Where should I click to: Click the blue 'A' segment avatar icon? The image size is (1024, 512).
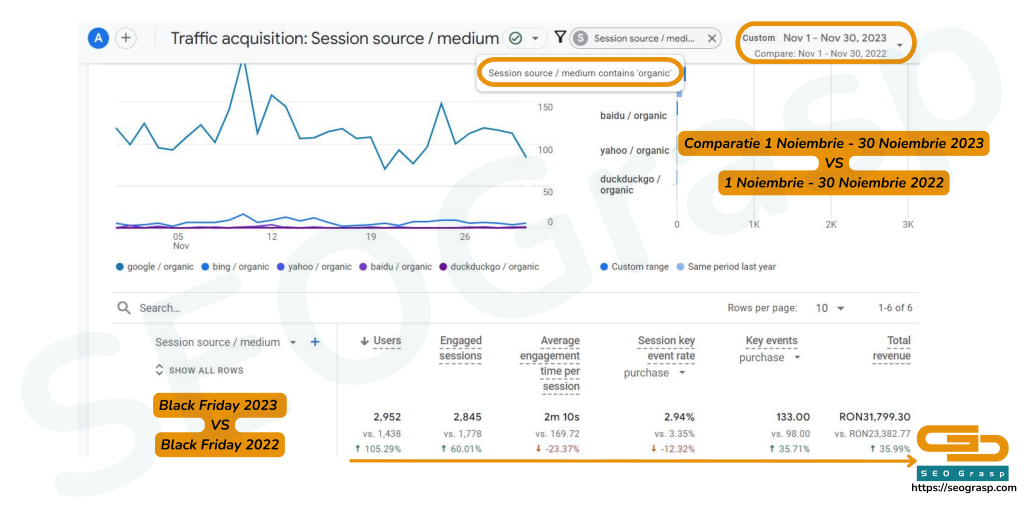click(98, 38)
